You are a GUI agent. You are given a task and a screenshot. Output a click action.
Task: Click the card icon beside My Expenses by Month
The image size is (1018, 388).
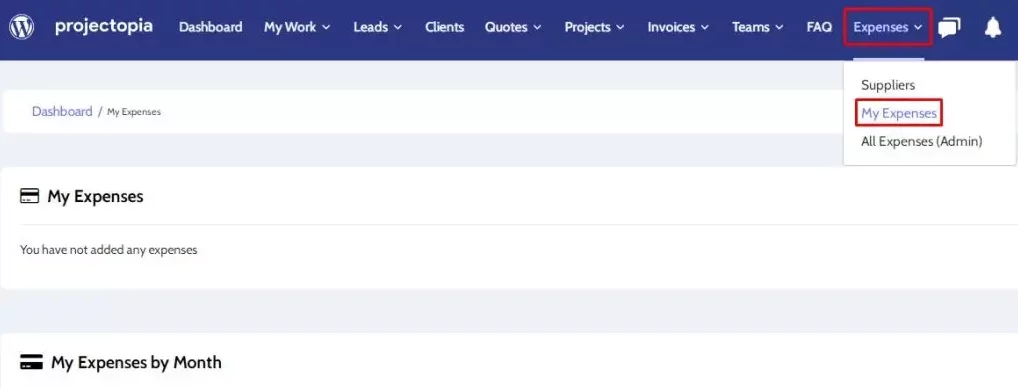pyautogui.click(x=32, y=362)
